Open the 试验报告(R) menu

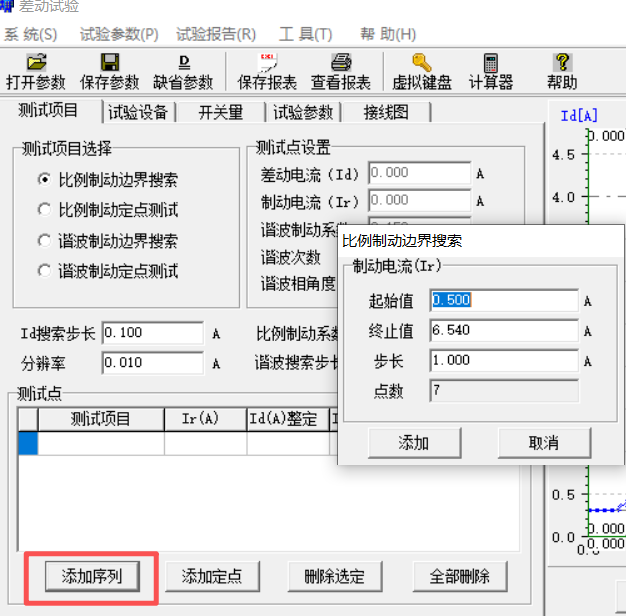click(216, 34)
